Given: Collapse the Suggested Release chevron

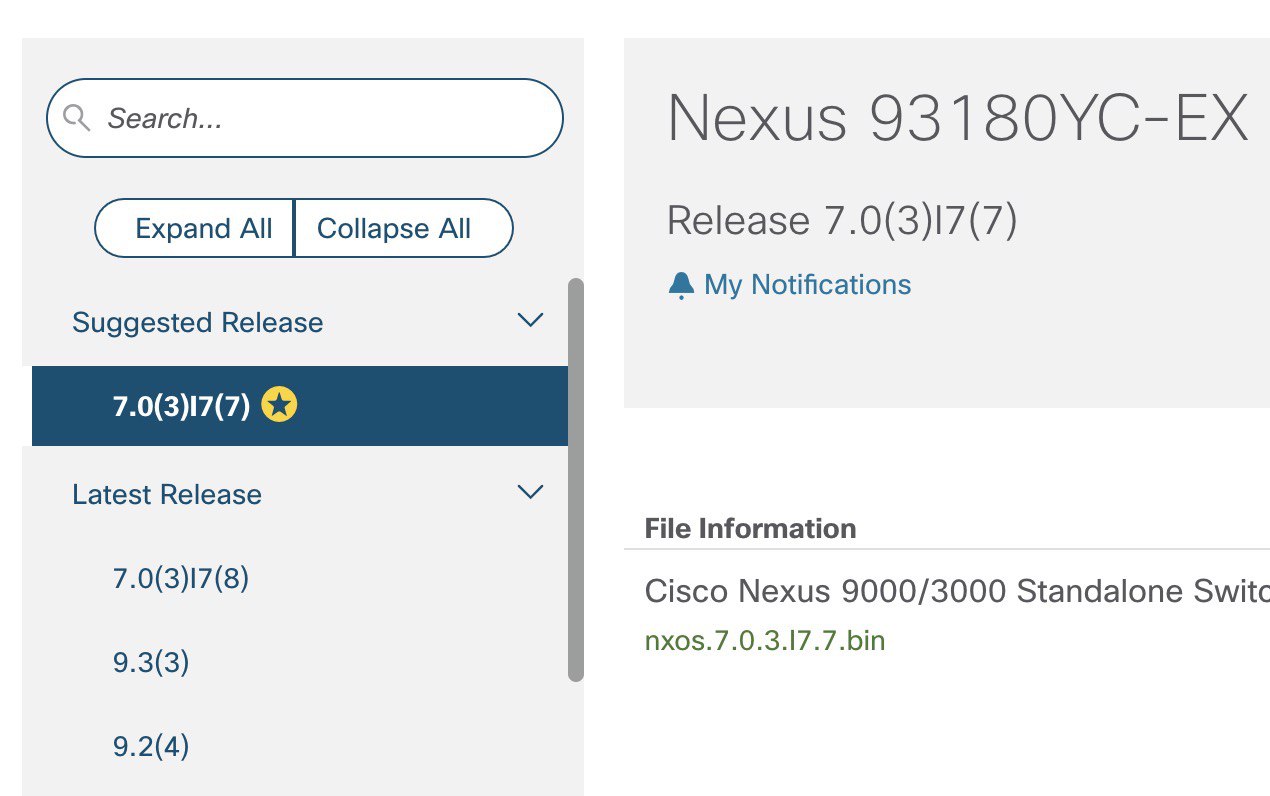Looking at the screenshot, I should 530,320.
